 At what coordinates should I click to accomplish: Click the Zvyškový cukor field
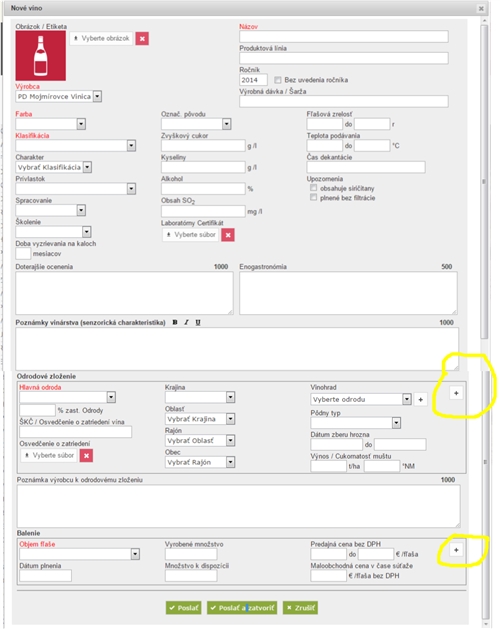point(203,146)
